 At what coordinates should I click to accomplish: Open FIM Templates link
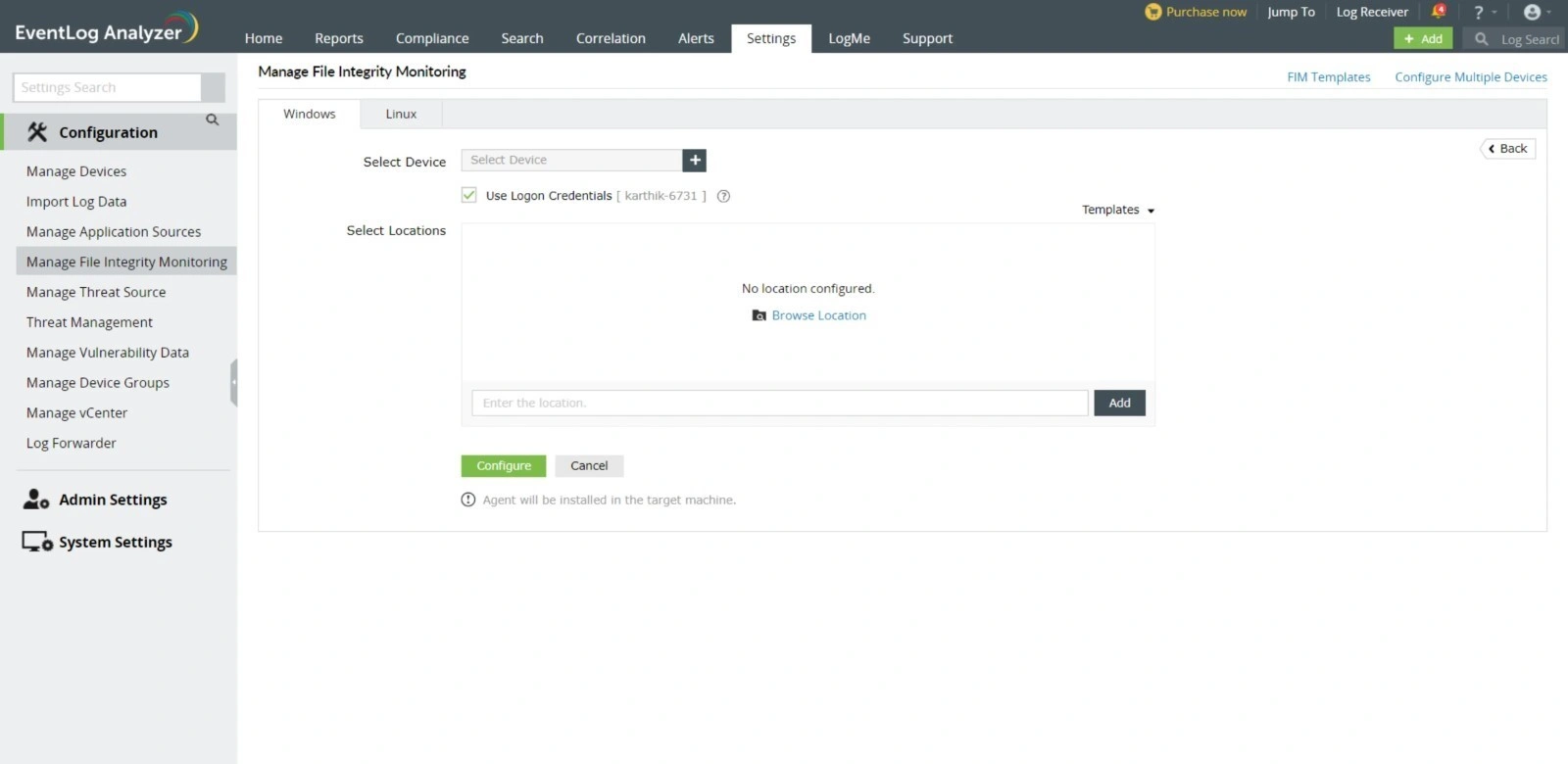pyautogui.click(x=1329, y=77)
